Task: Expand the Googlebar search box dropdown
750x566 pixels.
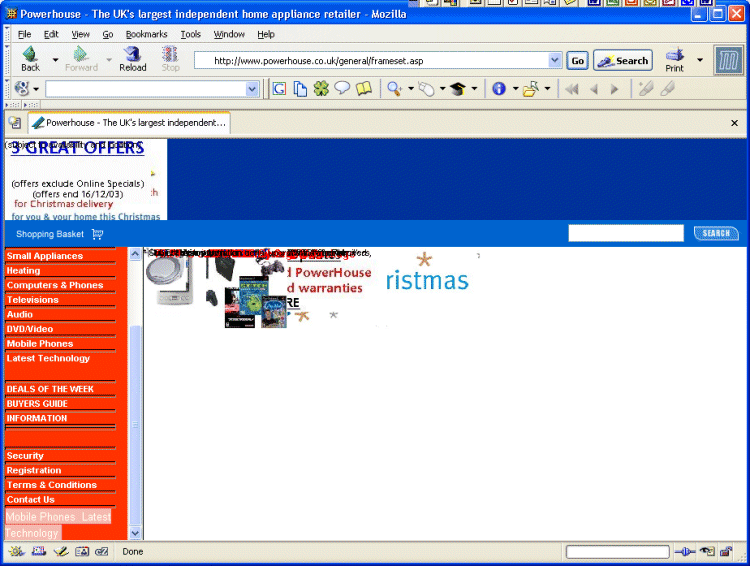Action: [252, 89]
